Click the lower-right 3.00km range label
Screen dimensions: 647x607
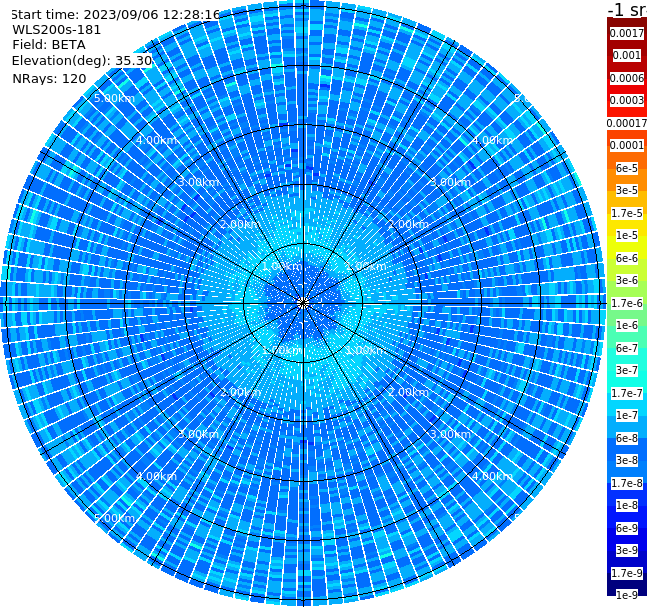450,434
